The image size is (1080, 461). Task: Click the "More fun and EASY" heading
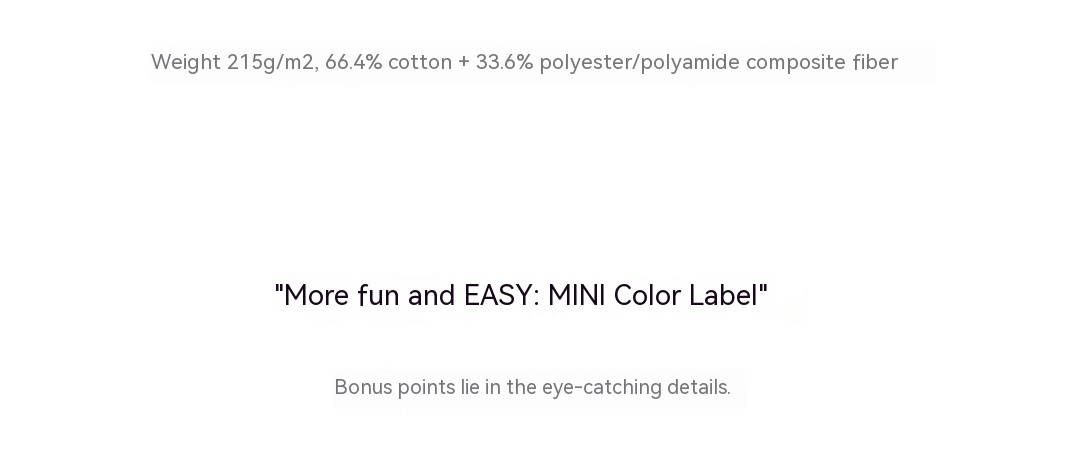521,296
